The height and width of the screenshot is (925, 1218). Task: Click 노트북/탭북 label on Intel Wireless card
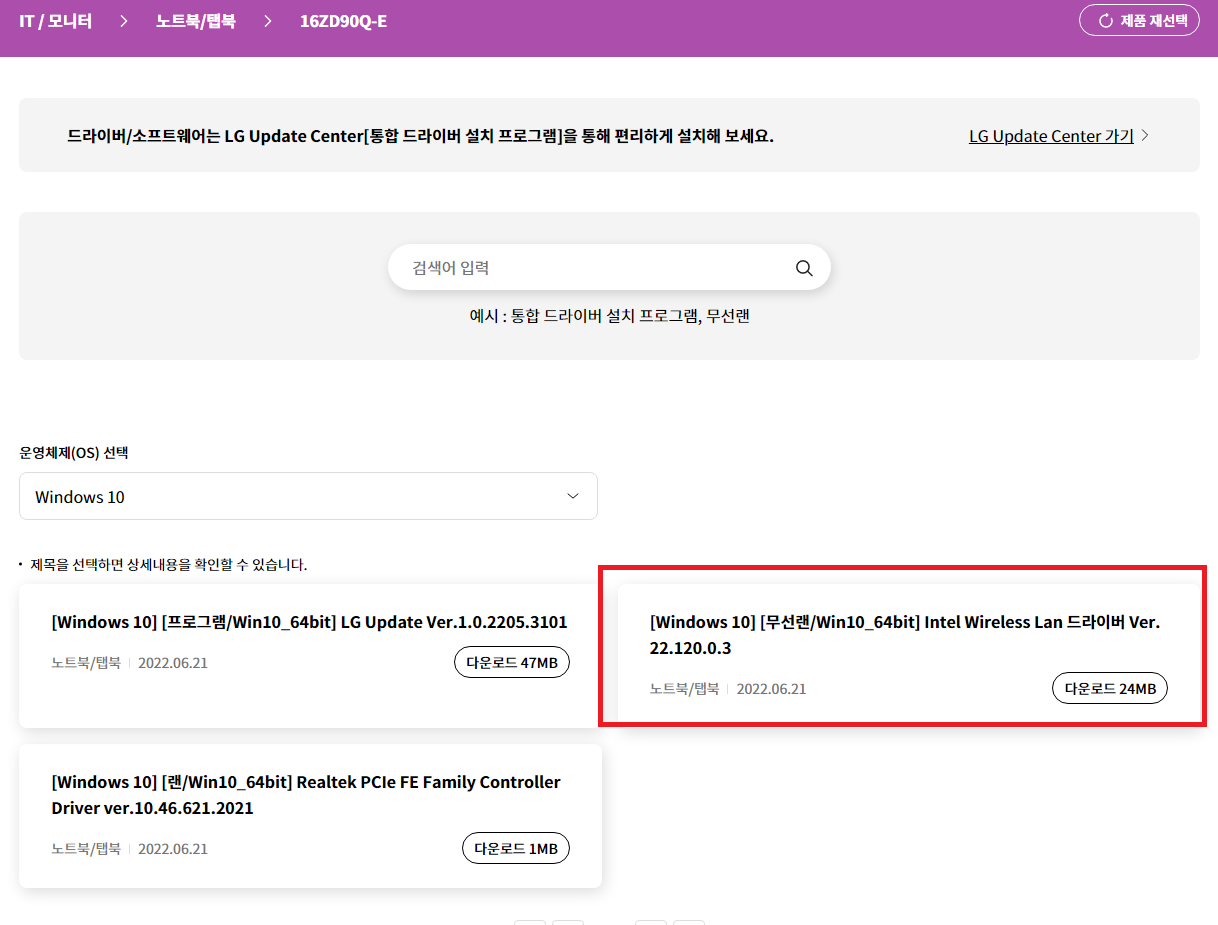(684, 688)
